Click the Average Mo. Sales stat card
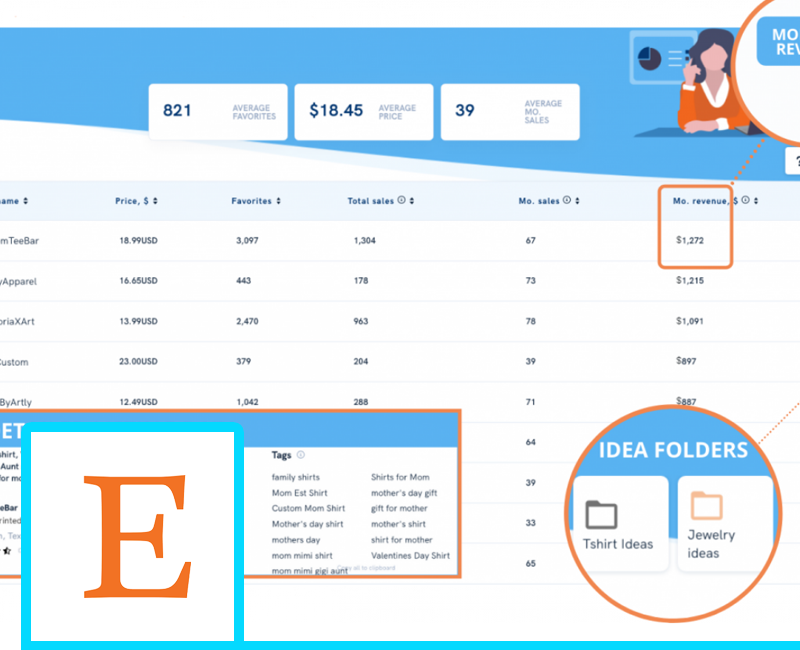The image size is (800, 650). pyautogui.click(x=510, y=111)
